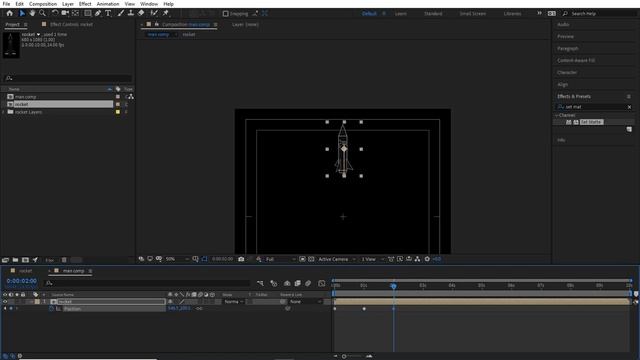Screen dimensions: 640x360
Task: Select the Rotation tool
Action: coord(55,13)
